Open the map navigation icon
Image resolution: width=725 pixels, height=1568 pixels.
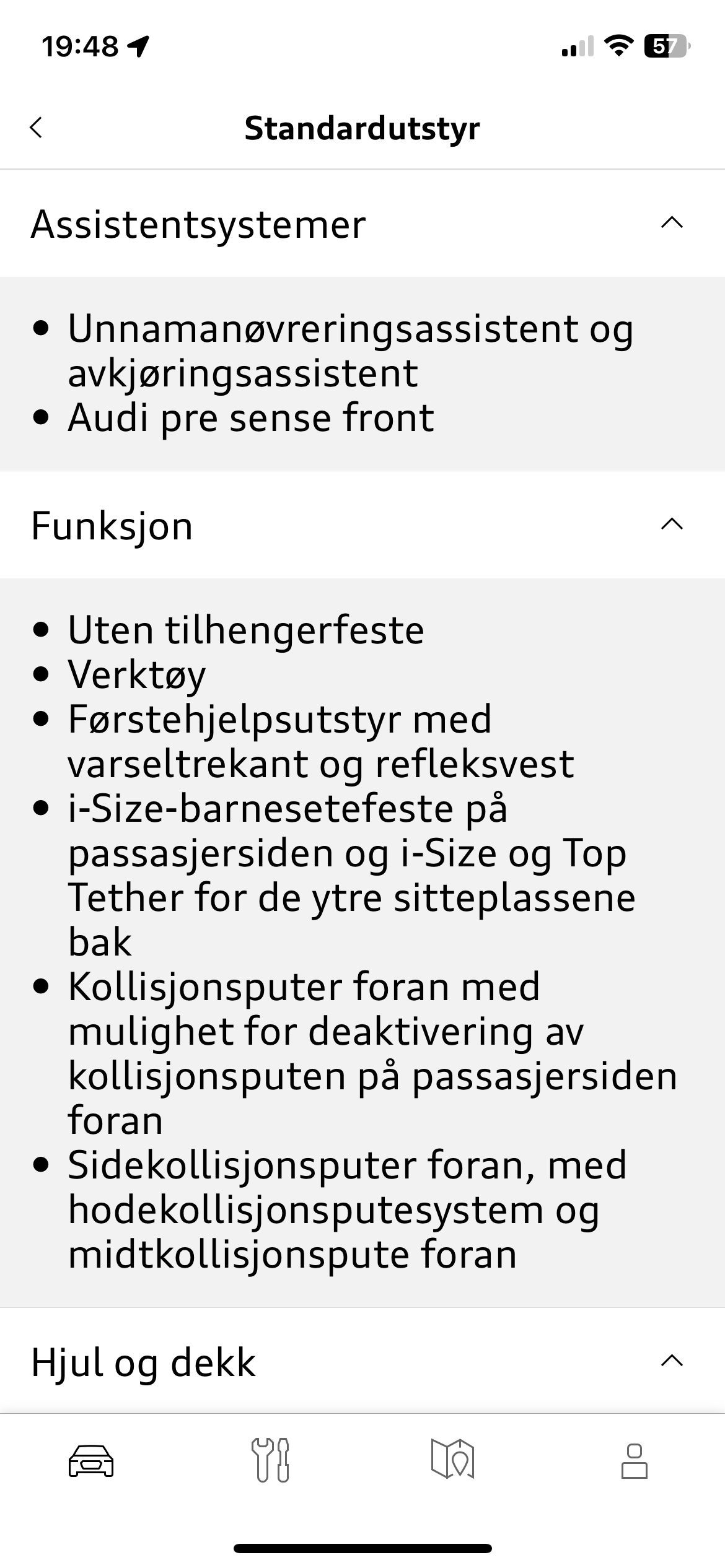[x=452, y=1460]
